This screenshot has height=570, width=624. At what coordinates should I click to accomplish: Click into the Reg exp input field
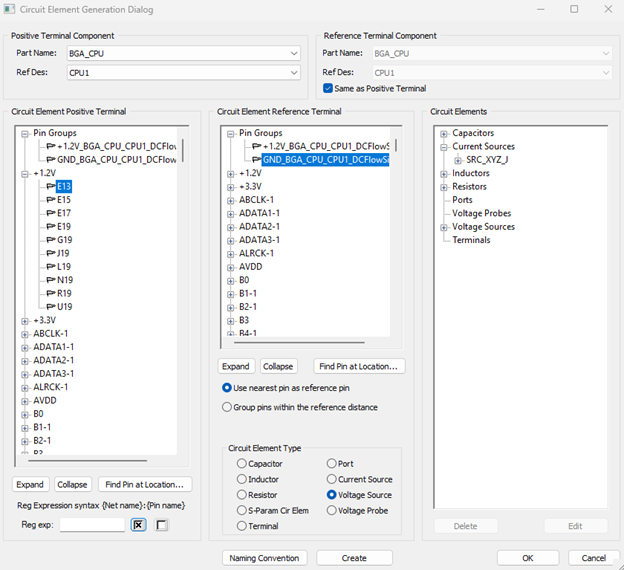point(92,525)
